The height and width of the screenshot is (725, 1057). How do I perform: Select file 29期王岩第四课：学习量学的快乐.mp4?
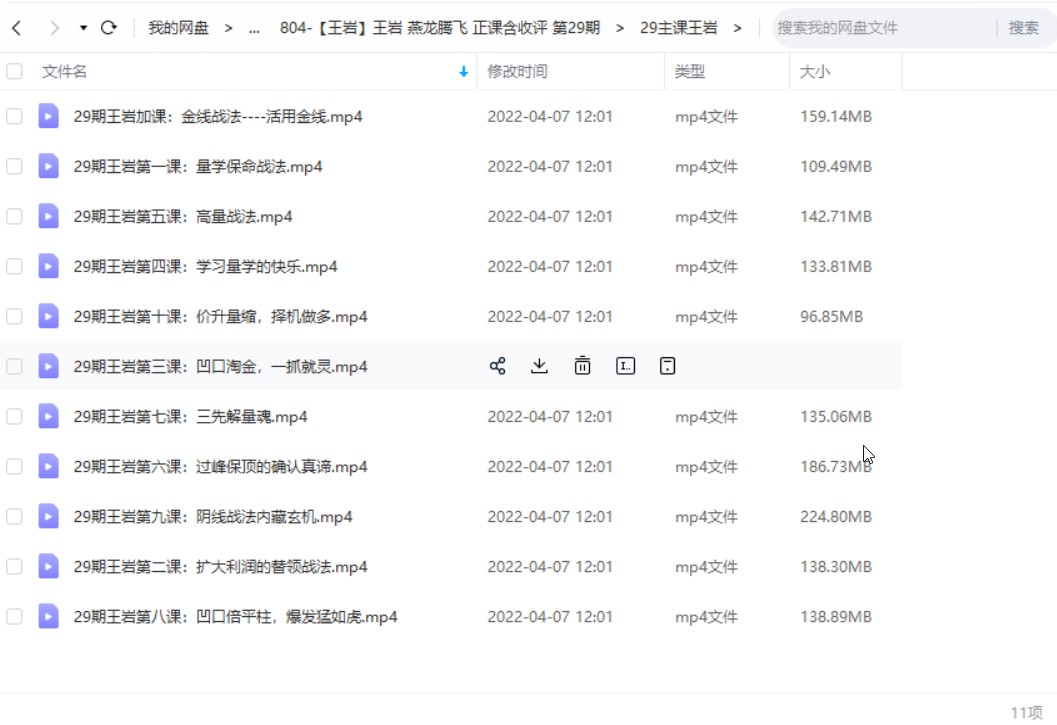pyautogui.click(x=205, y=266)
